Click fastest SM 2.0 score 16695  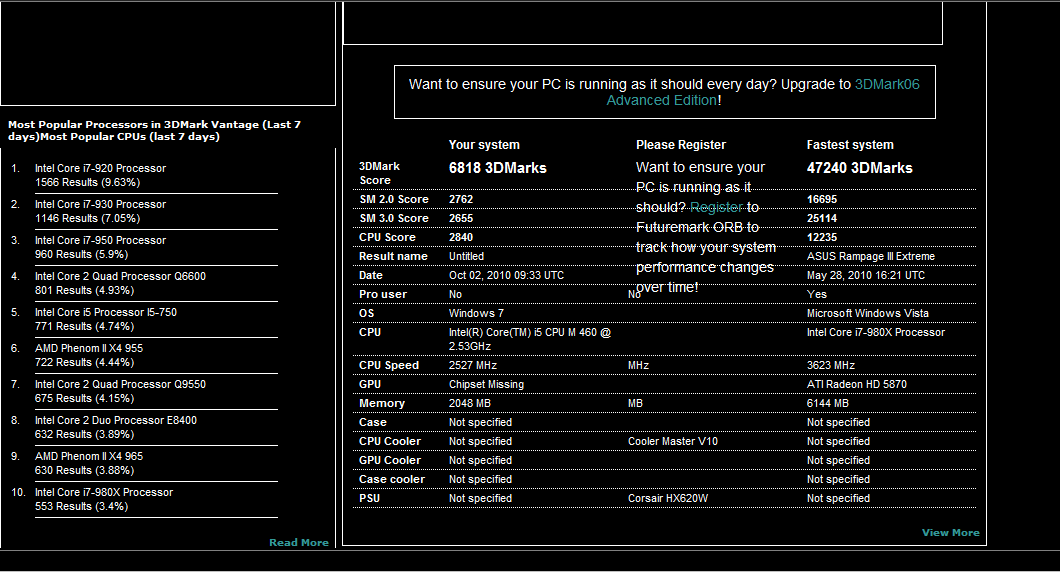tap(821, 199)
